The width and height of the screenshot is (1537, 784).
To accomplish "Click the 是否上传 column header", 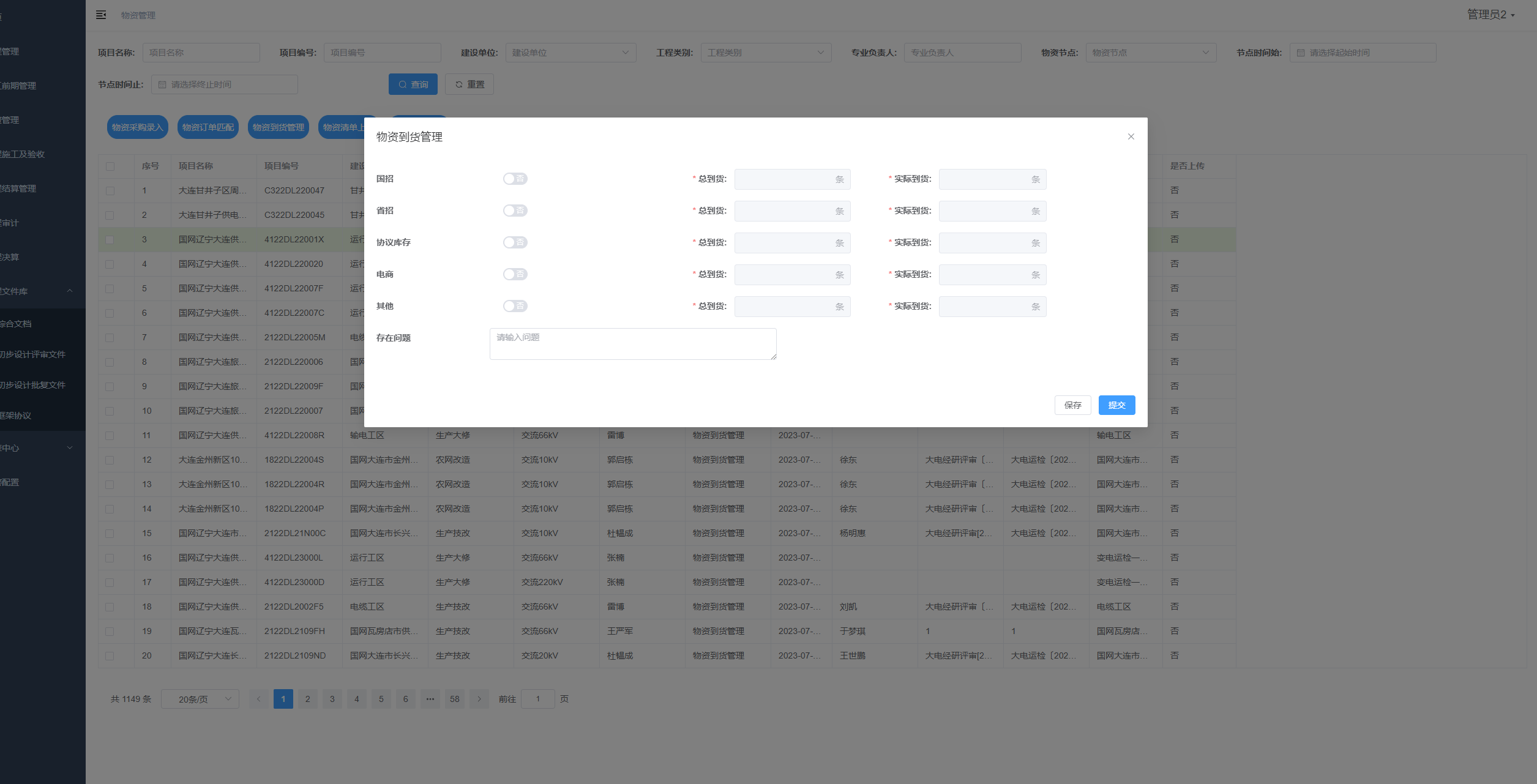I will 1187,166.
